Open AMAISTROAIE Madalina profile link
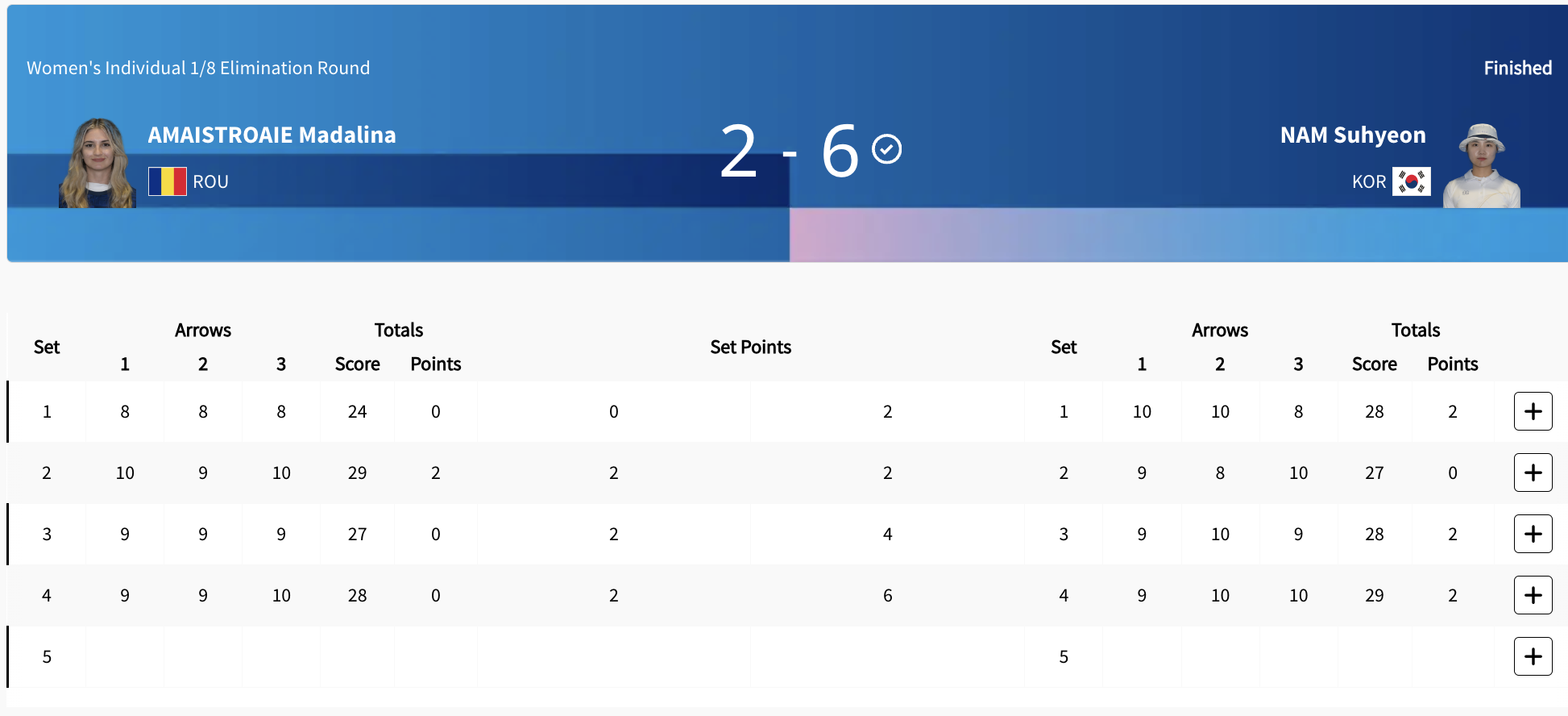This screenshot has height=716, width=1568. tap(272, 135)
